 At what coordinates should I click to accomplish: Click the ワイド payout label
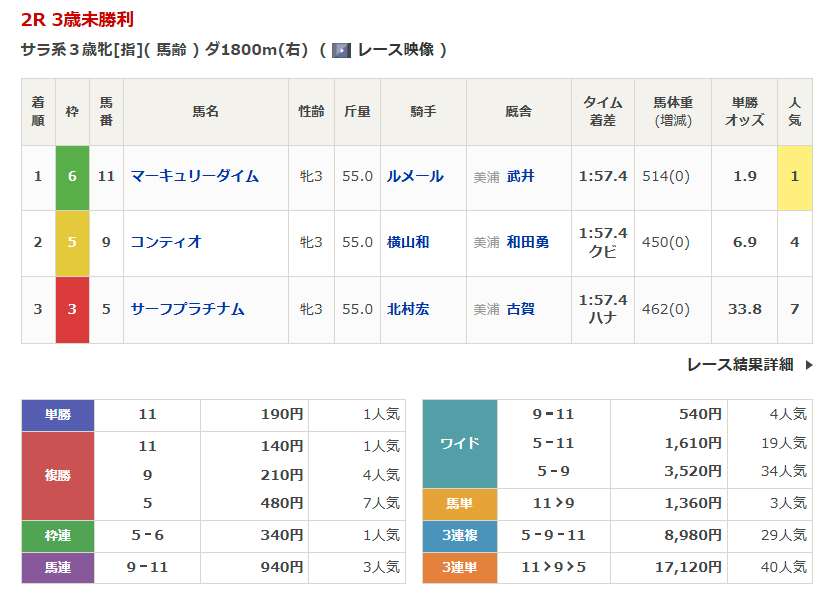pyautogui.click(x=460, y=443)
